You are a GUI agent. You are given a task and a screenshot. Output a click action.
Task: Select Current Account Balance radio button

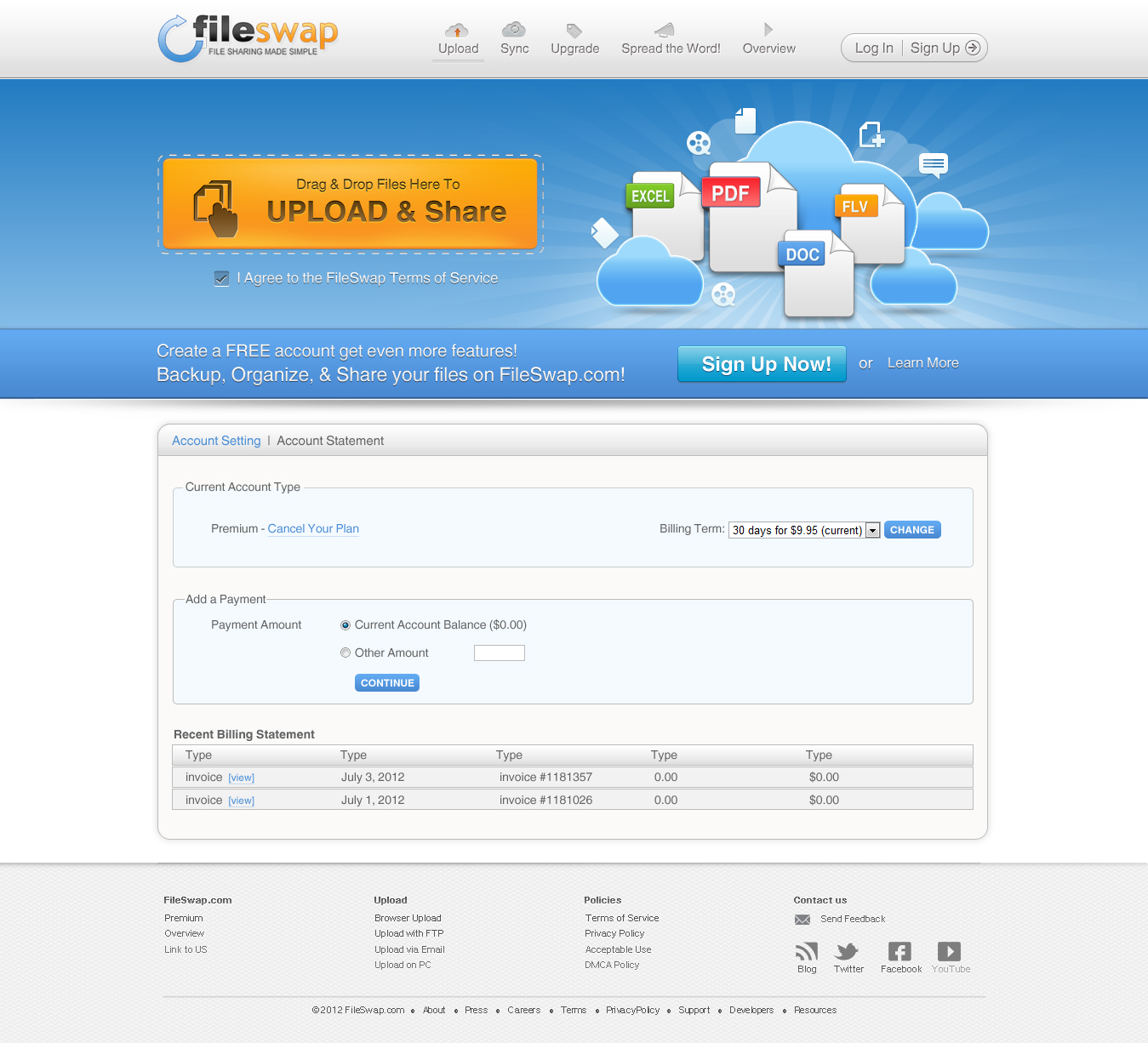pyautogui.click(x=346, y=625)
